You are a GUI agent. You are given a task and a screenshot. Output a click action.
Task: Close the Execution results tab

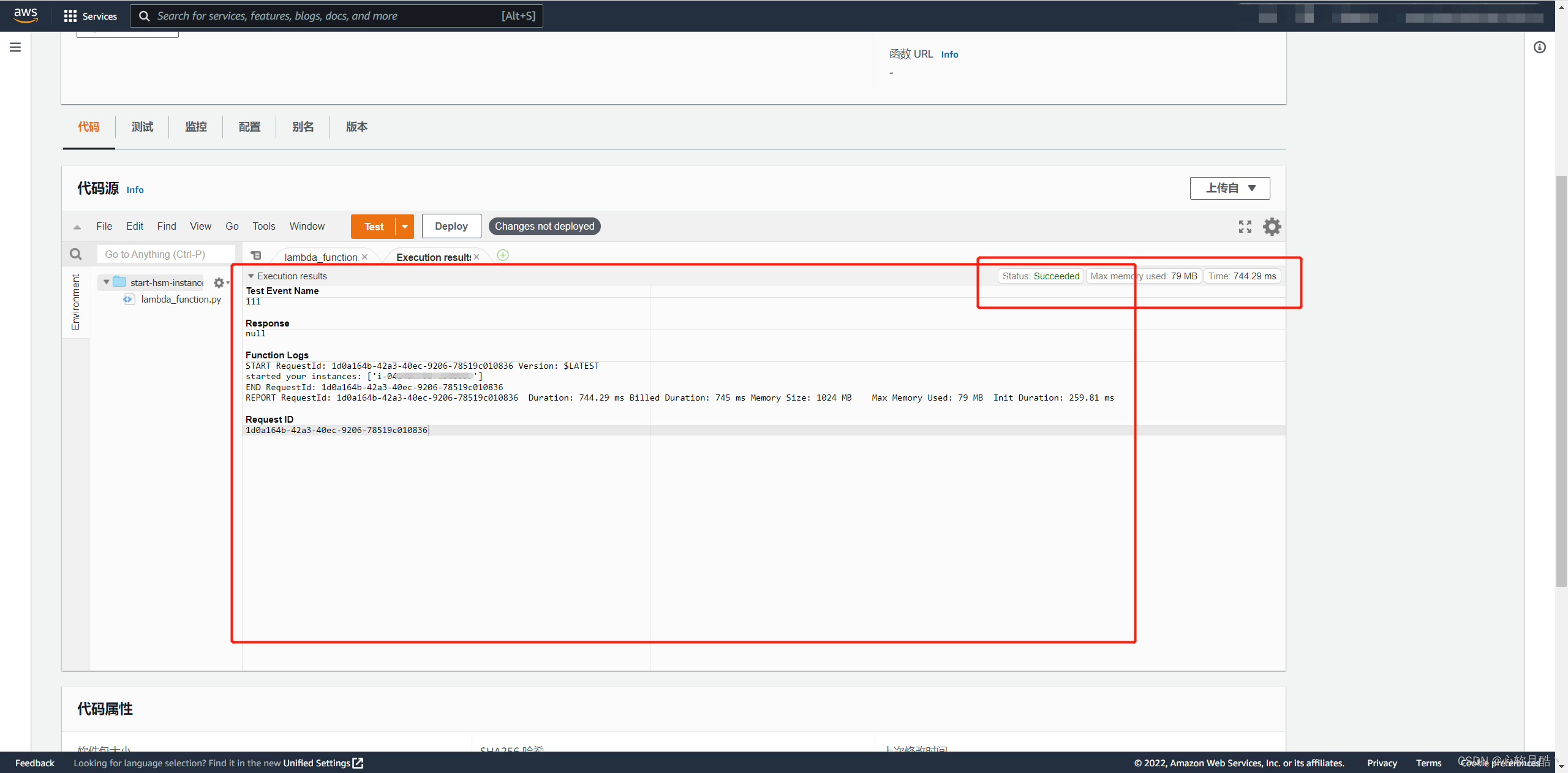click(477, 257)
